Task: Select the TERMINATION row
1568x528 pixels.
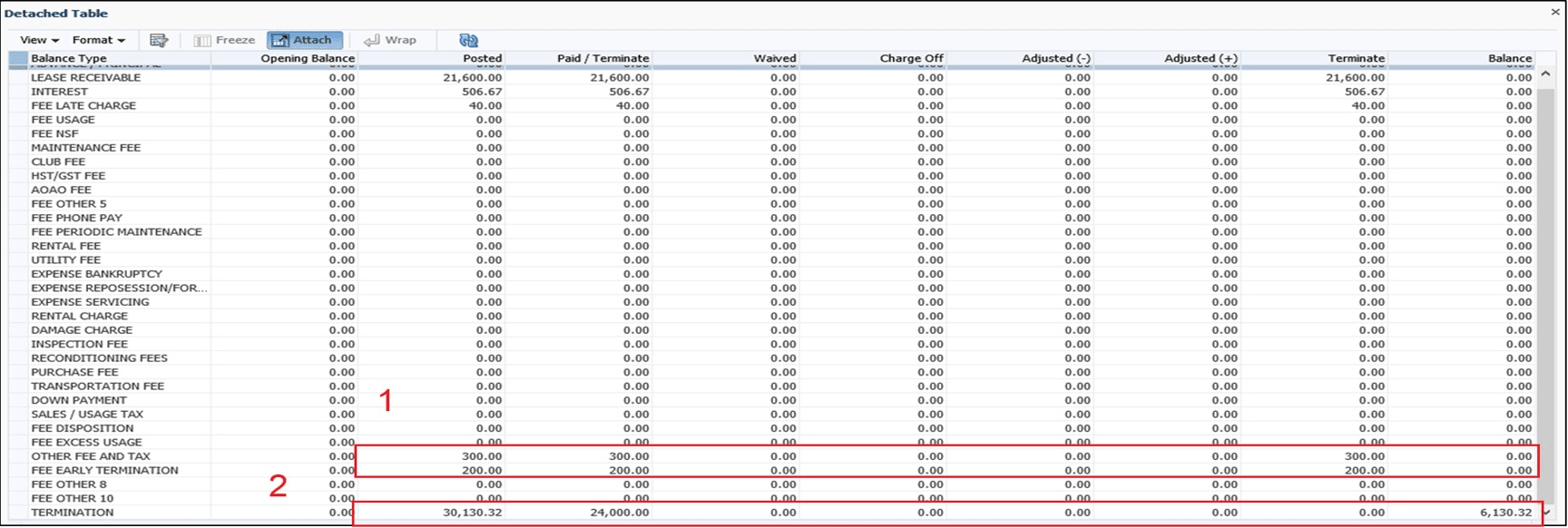Action: 771,513
